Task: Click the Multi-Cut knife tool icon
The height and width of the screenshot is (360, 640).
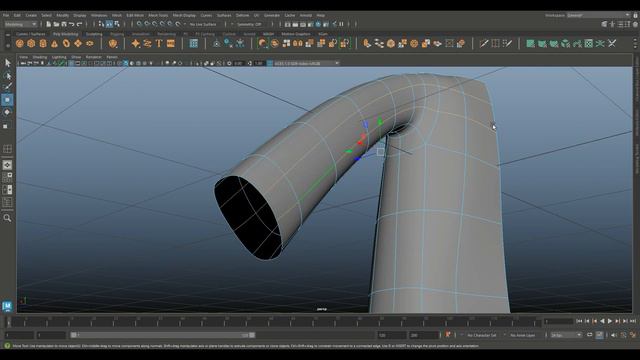Action: point(484,43)
